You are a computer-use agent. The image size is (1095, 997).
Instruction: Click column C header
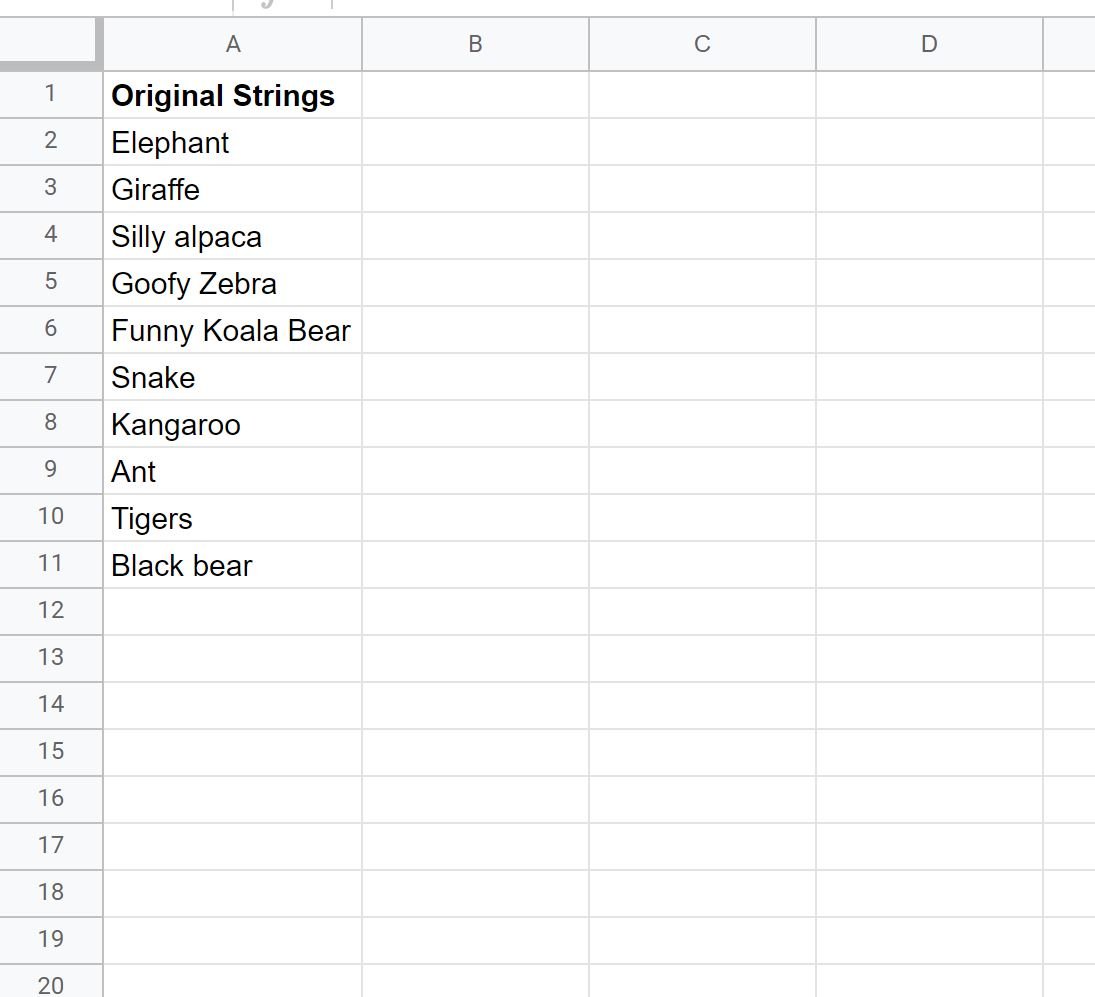pyautogui.click(x=703, y=44)
